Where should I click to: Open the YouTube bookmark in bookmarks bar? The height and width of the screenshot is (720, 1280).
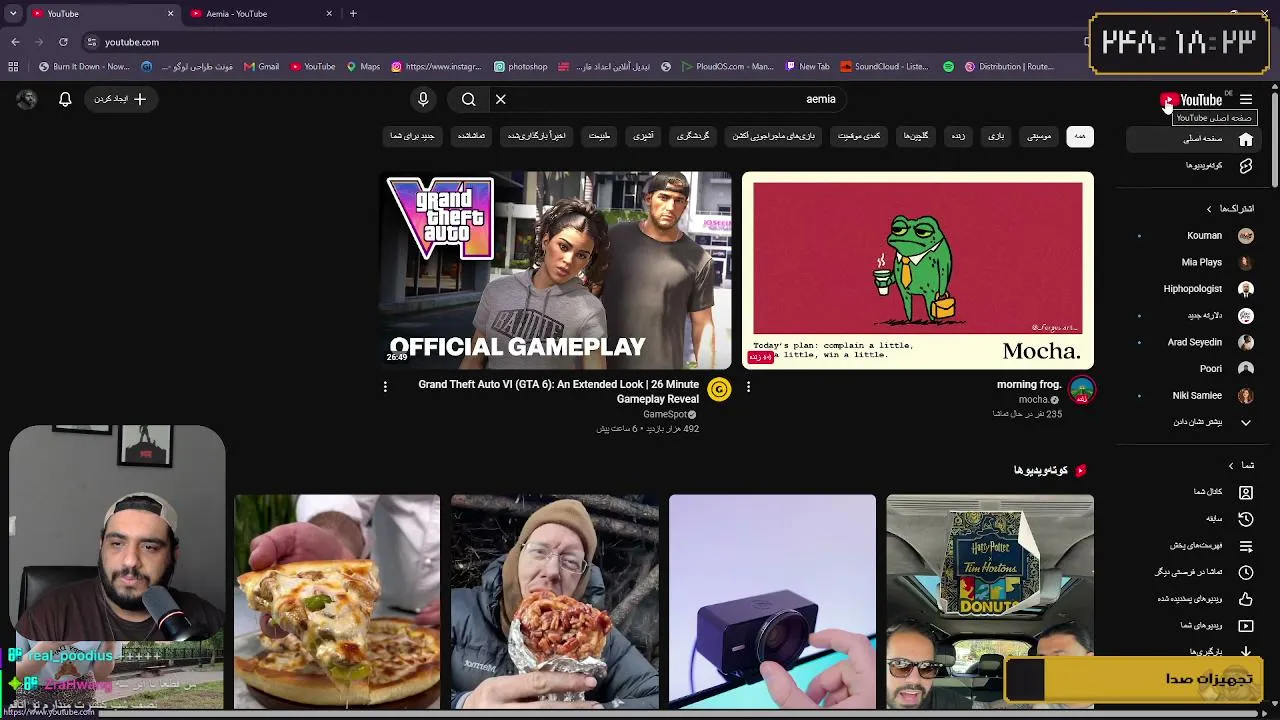pos(313,67)
